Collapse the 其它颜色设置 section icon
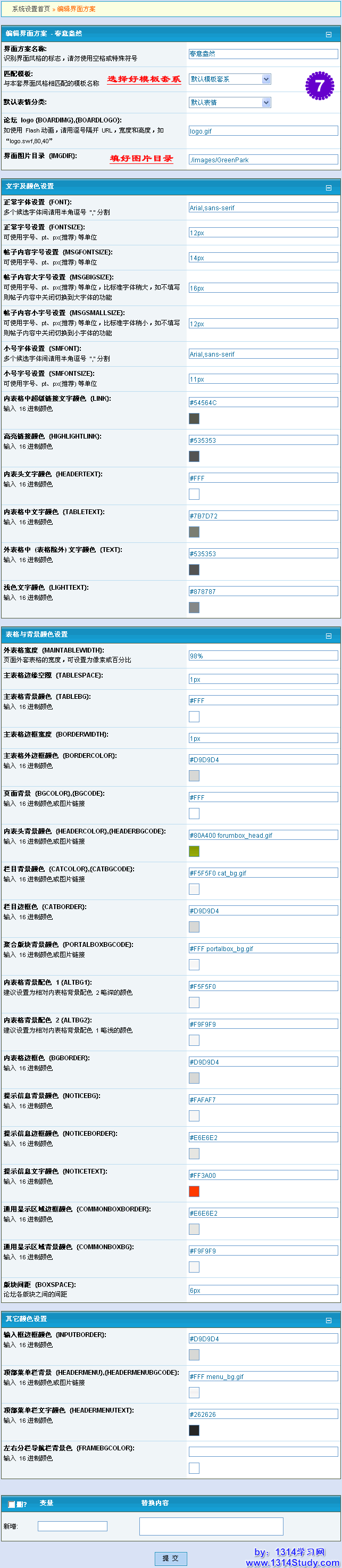 [329, 1321]
